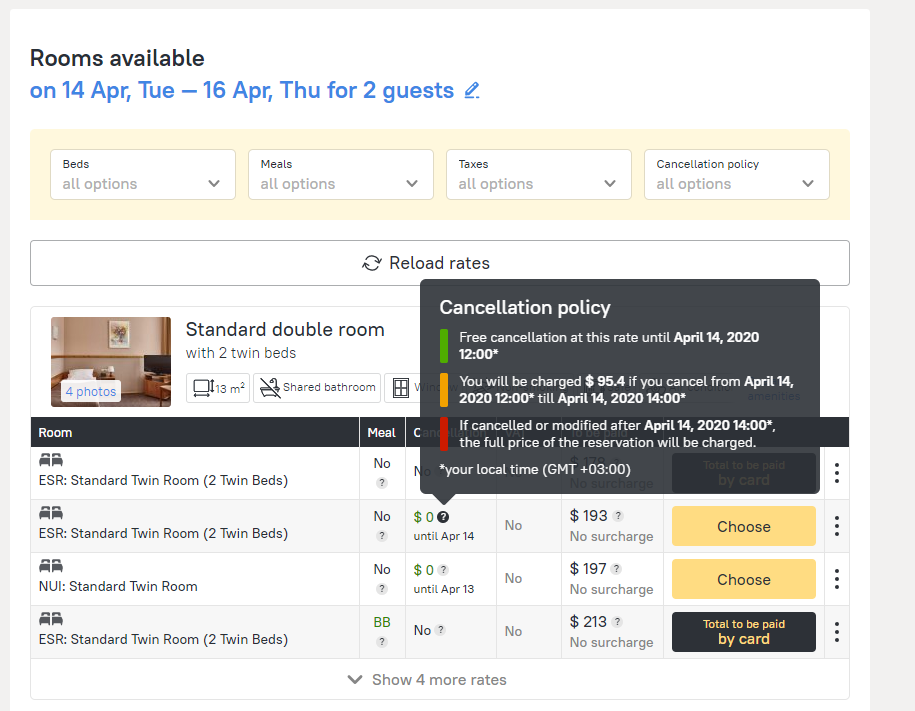The width and height of the screenshot is (915, 711).
Task: Choose the $193 ESR twin room rate
Action: tap(743, 526)
